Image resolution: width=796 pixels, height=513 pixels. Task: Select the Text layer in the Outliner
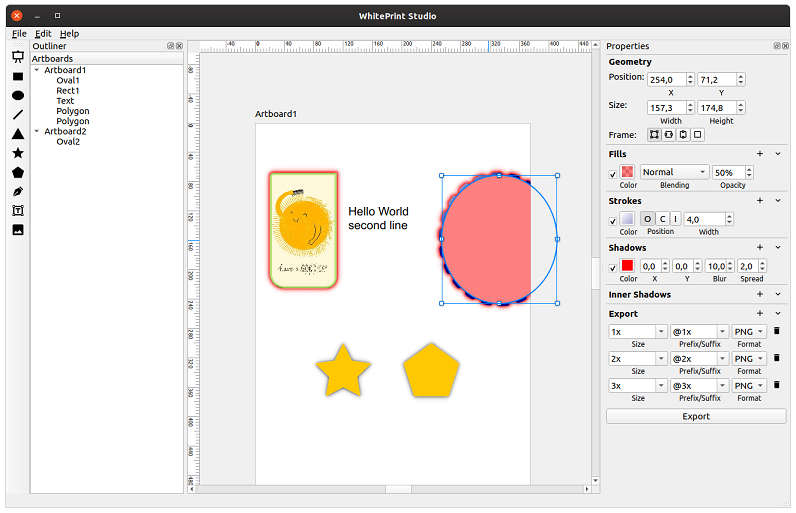tap(65, 100)
